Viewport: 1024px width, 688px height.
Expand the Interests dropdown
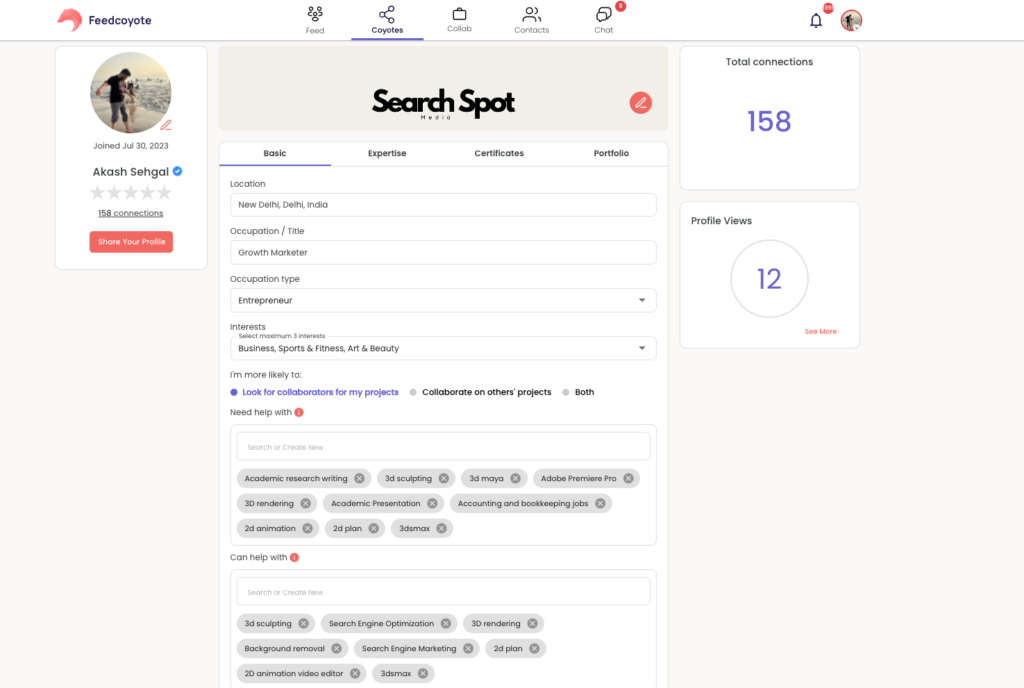pyautogui.click(x=641, y=348)
